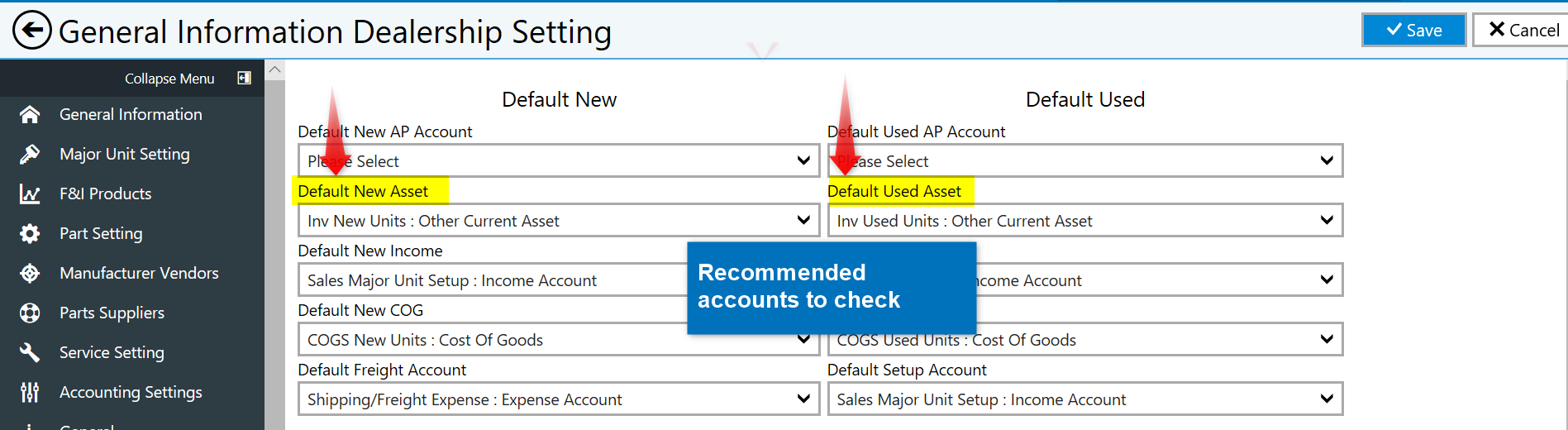Screen dimensions: 1568x430
Task: Click the Accounting Settings sliders icon
Action: (x=30, y=392)
